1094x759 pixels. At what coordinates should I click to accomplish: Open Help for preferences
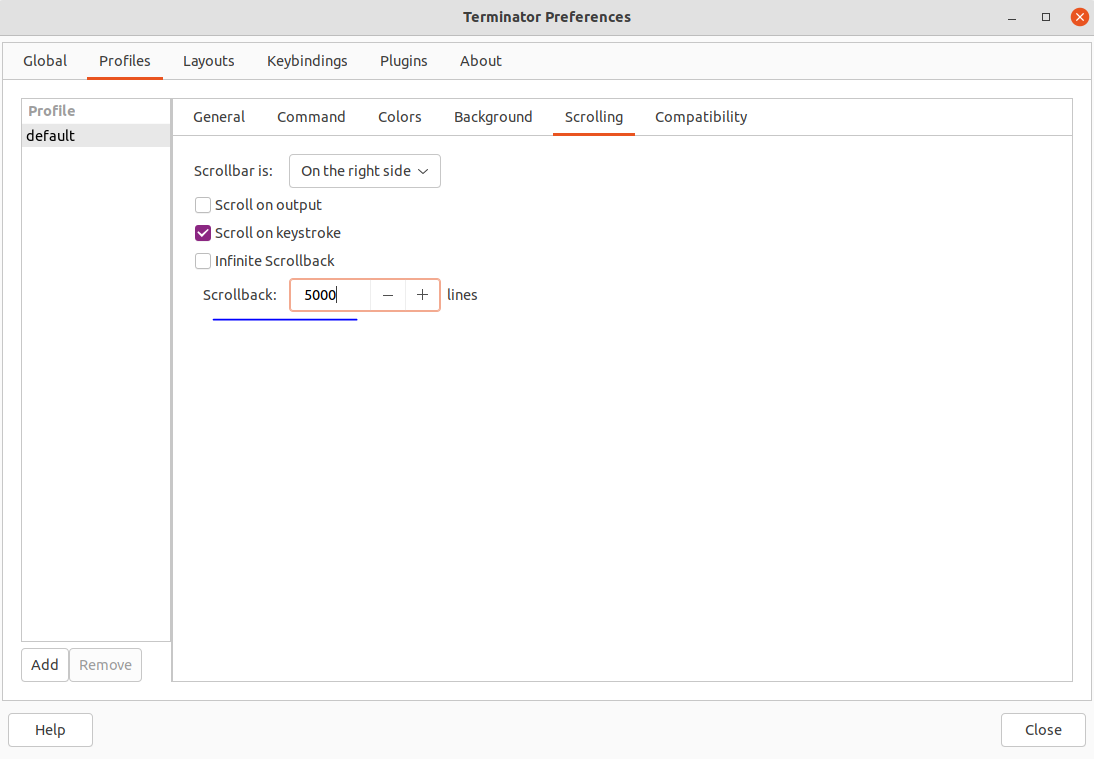50,730
